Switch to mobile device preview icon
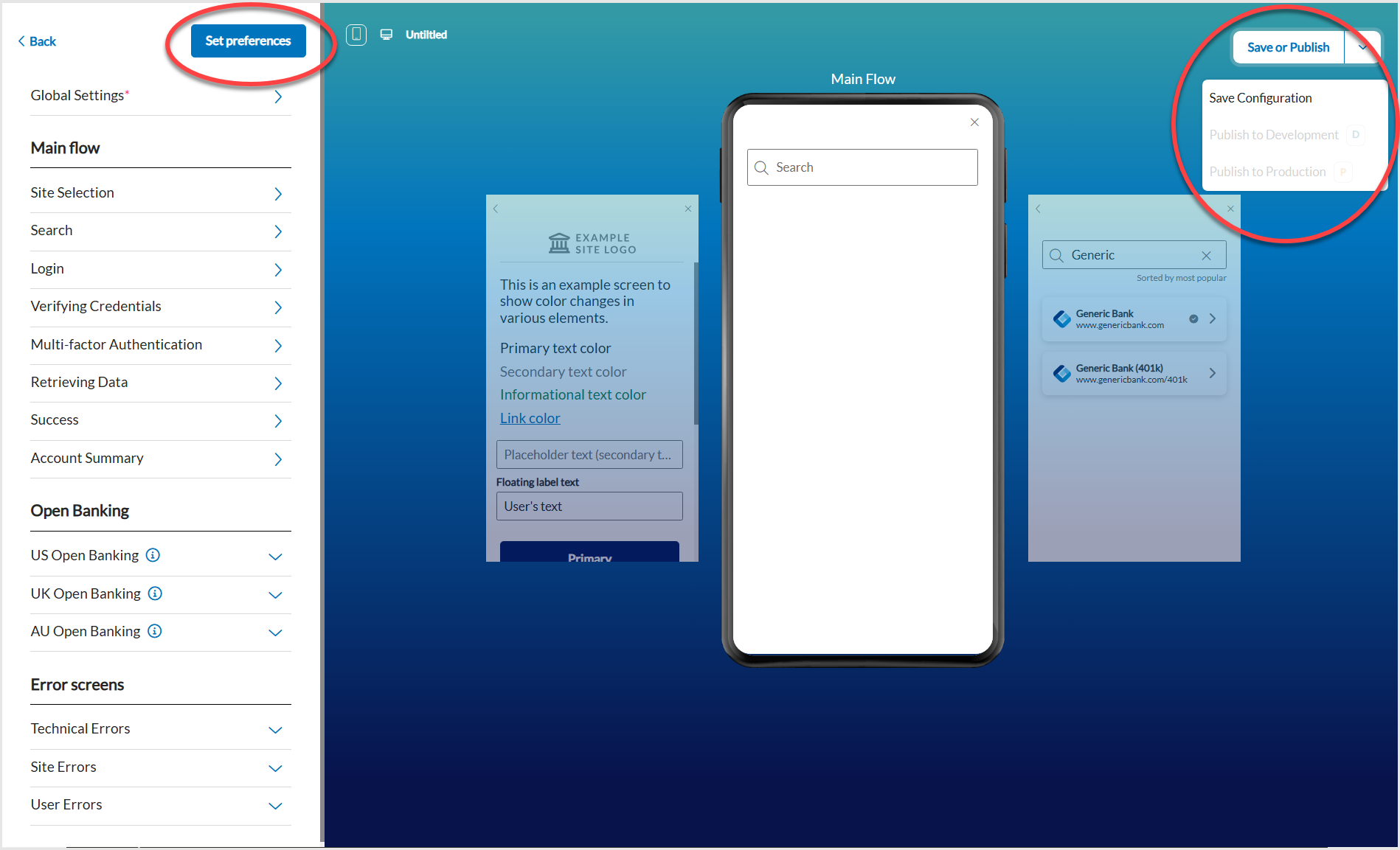 [x=356, y=35]
